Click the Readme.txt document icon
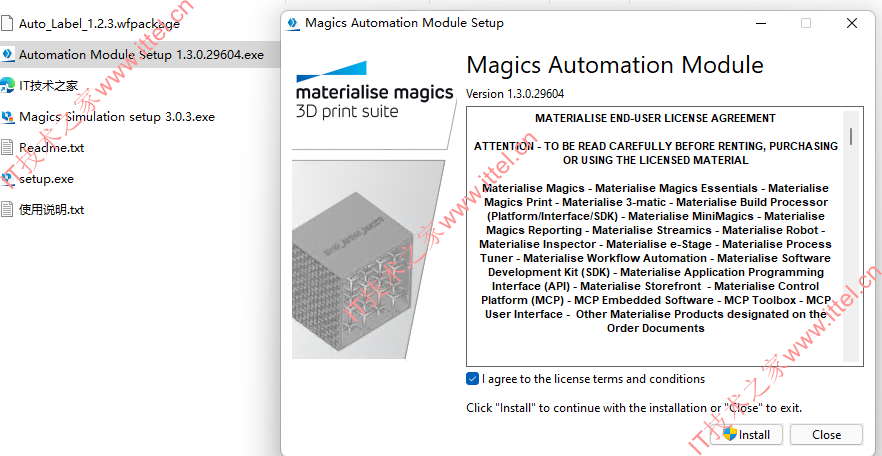The width and height of the screenshot is (882, 456). click(7, 148)
